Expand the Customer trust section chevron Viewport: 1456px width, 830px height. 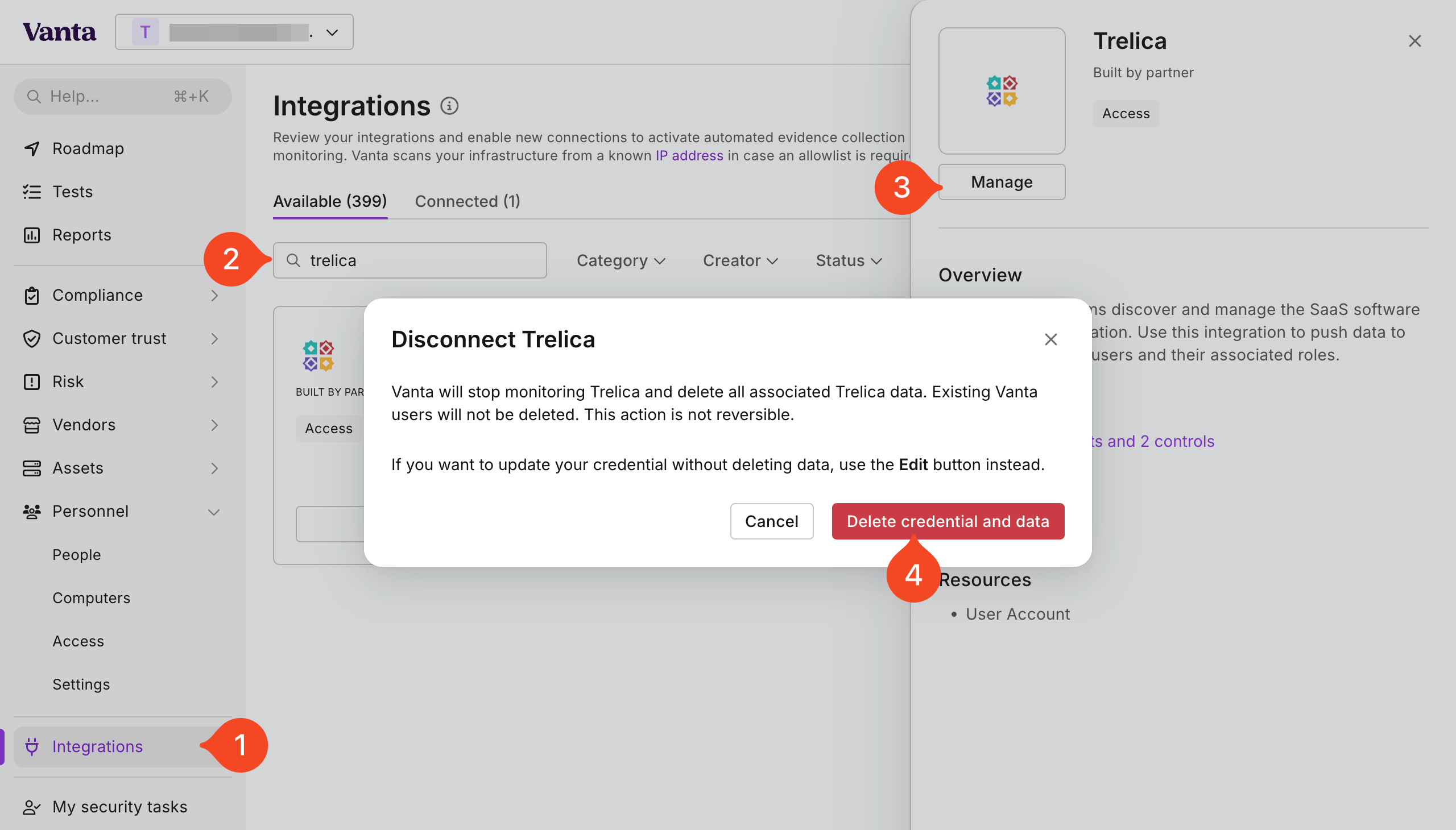pyautogui.click(x=214, y=339)
